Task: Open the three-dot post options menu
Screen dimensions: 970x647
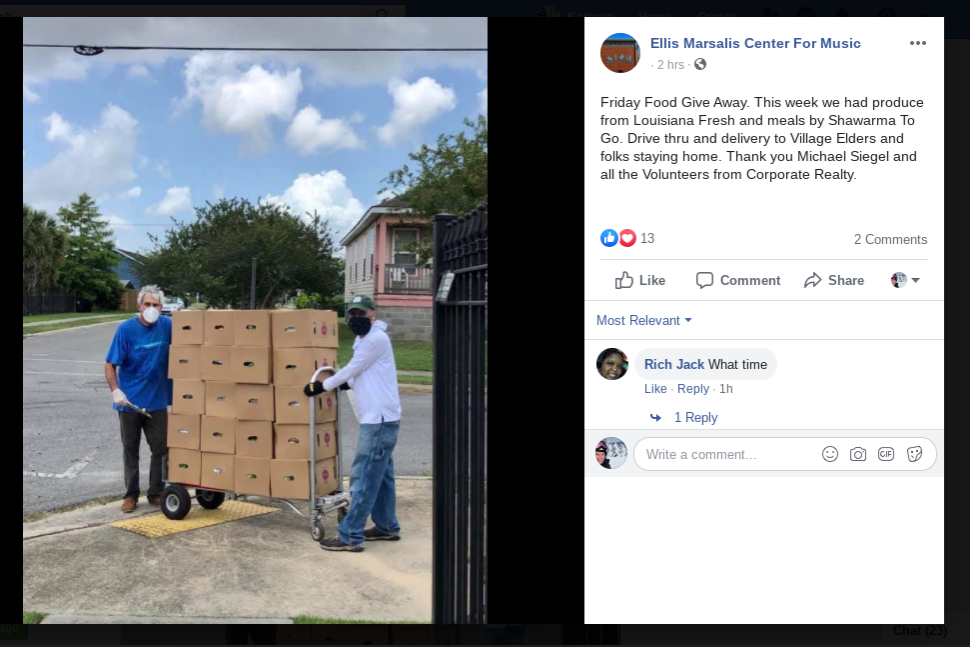Action: (x=917, y=43)
